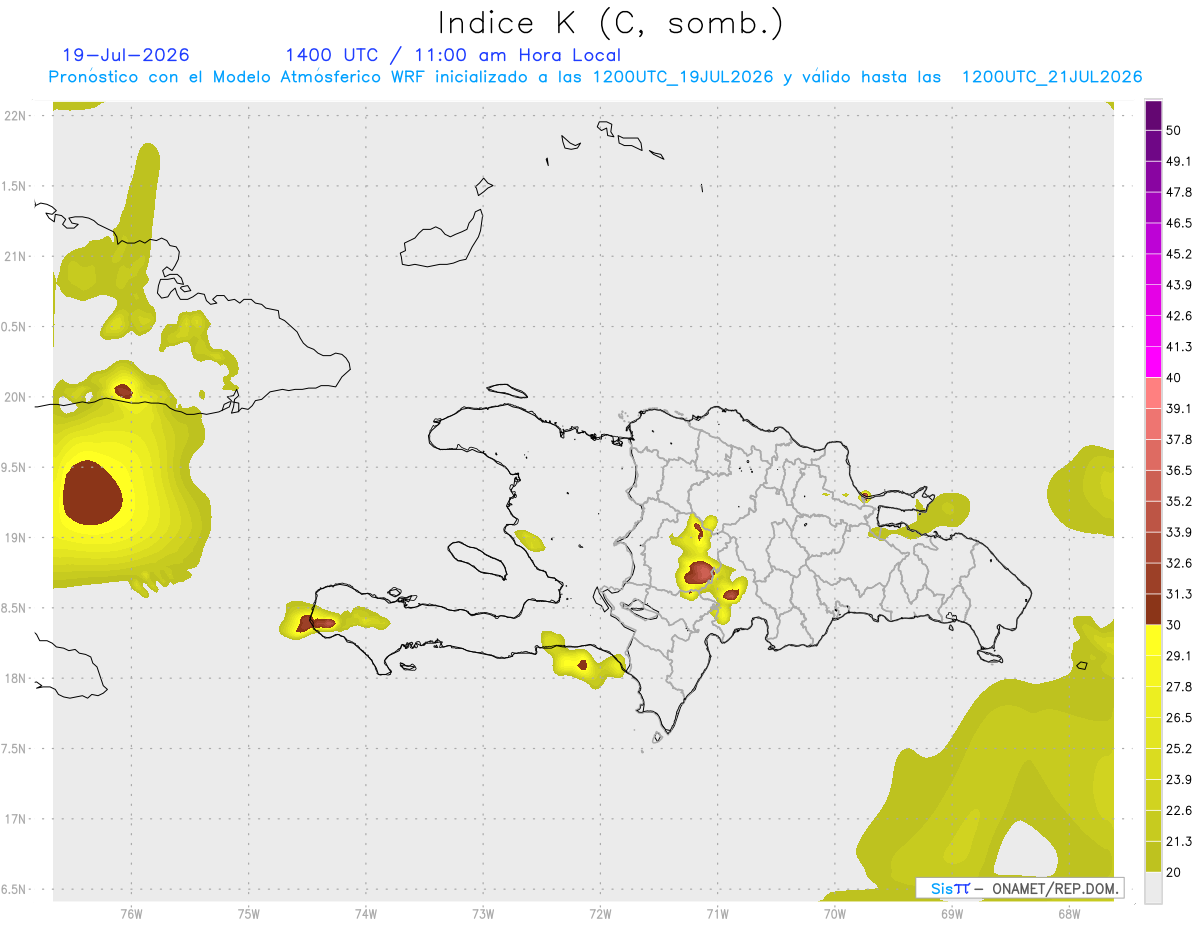Screen dimensions: 1200x927
Task: Click the legend value "40"
Action: (1174, 378)
